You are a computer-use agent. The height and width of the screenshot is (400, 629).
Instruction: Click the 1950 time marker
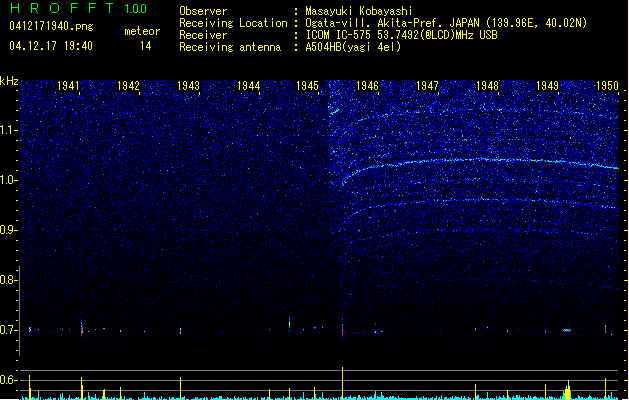tap(607, 86)
